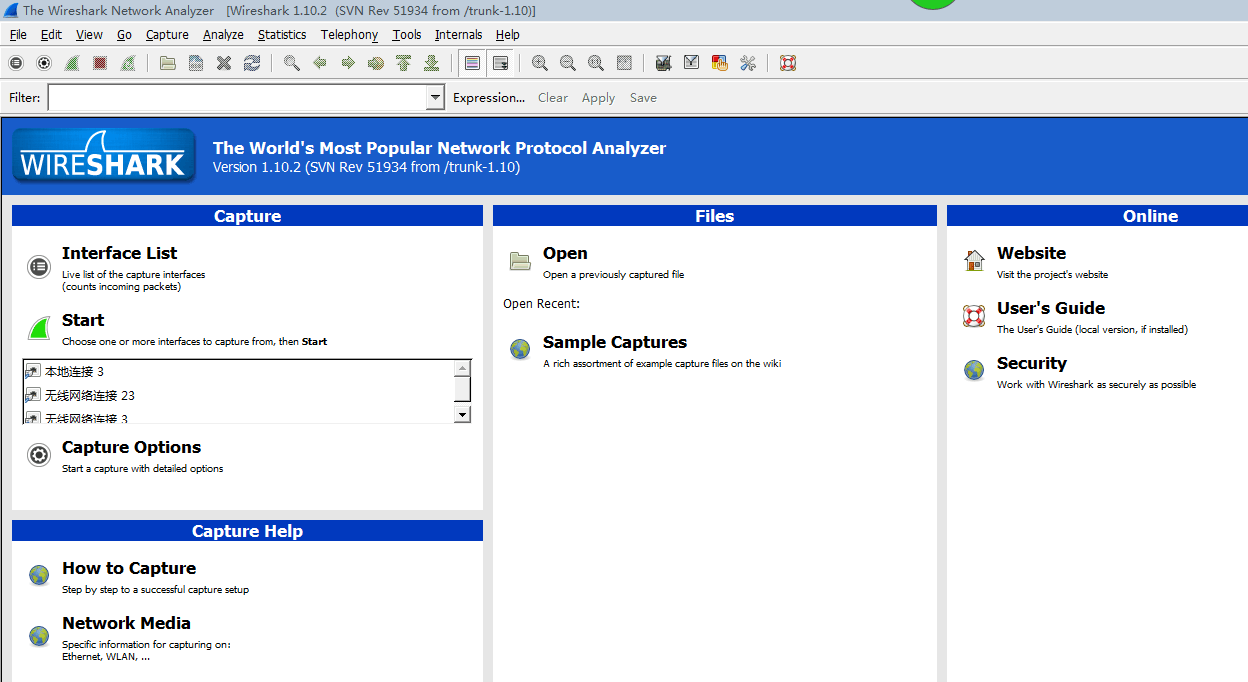Click Sample Captures link
1248x682 pixels.
(x=614, y=343)
